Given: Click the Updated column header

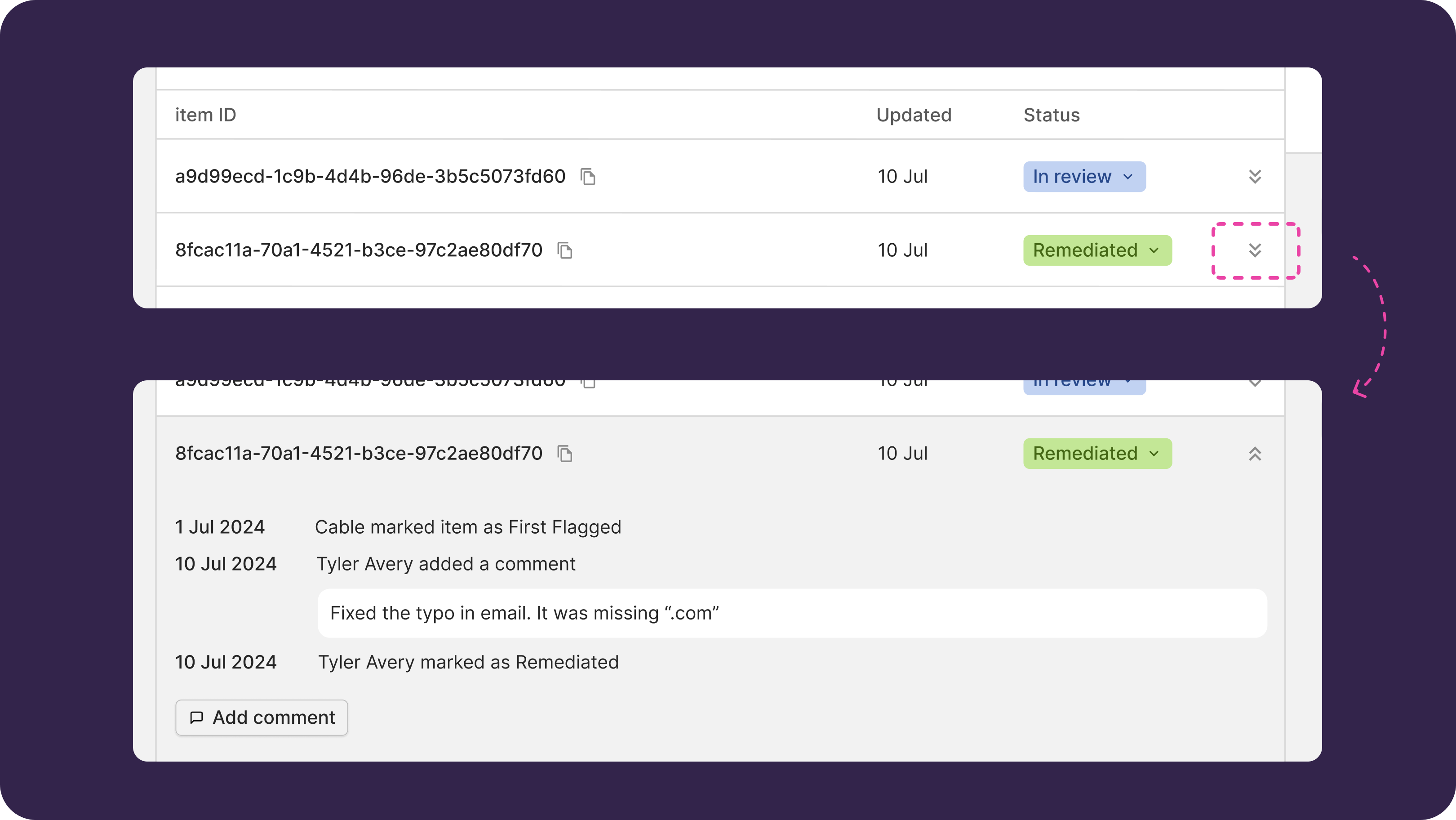Looking at the screenshot, I should (x=914, y=115).
